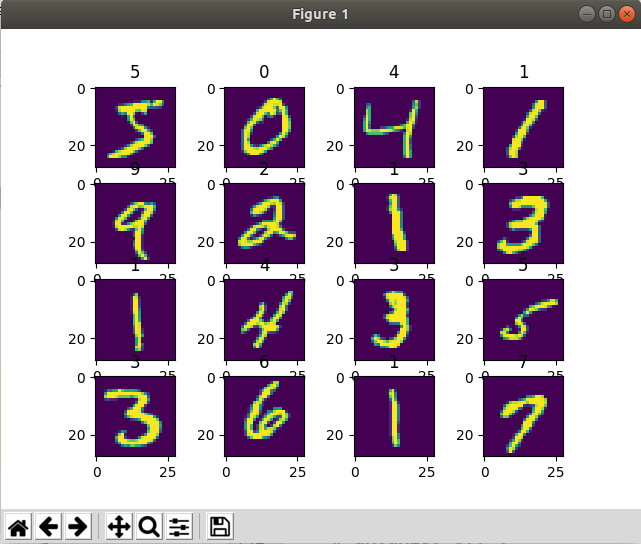641x544 pixels.
Task: Select the digit 7 subplot image
Action: tap(523, 416)
